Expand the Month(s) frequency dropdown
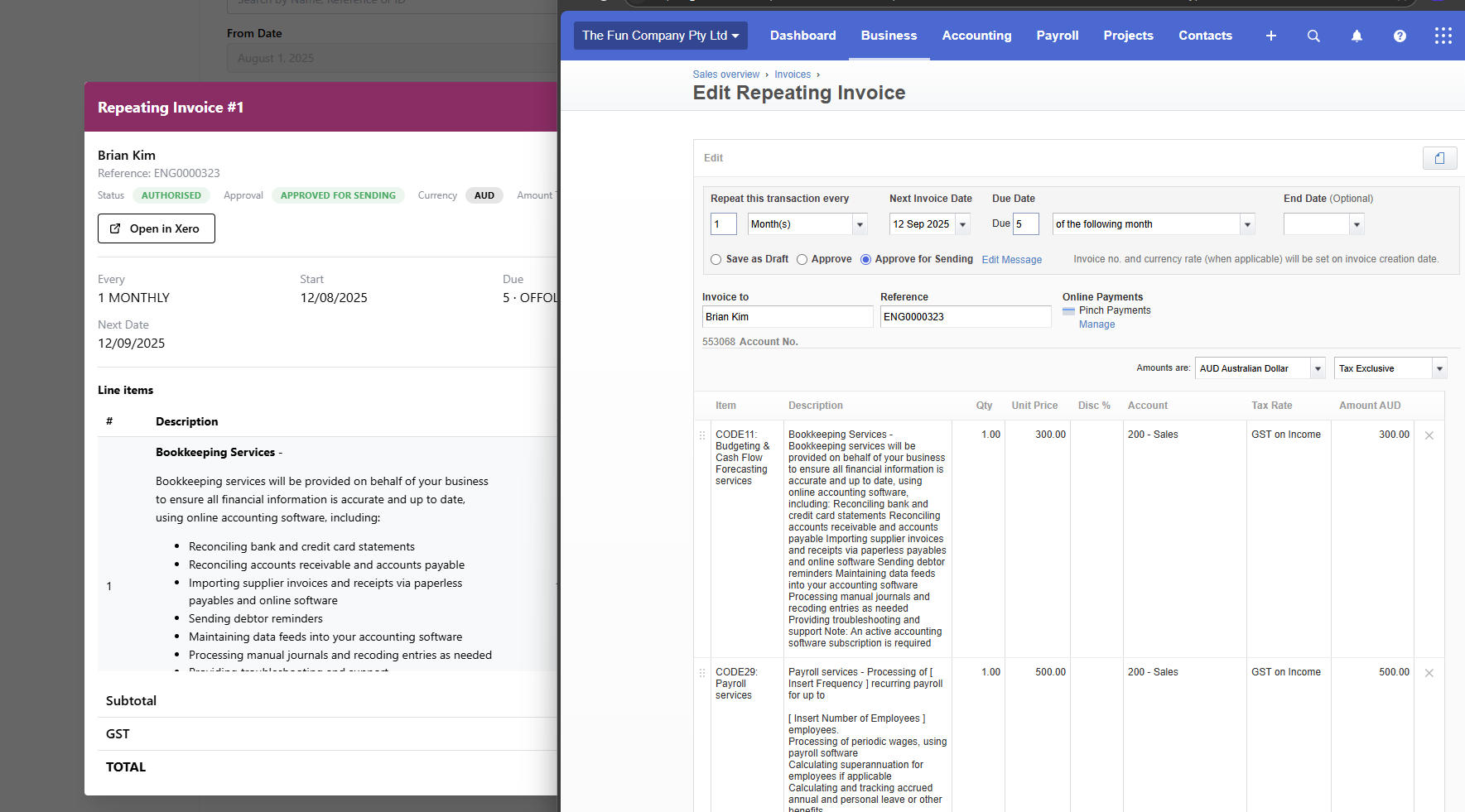This screenshot has width=1465, height=812. [860, 224]
